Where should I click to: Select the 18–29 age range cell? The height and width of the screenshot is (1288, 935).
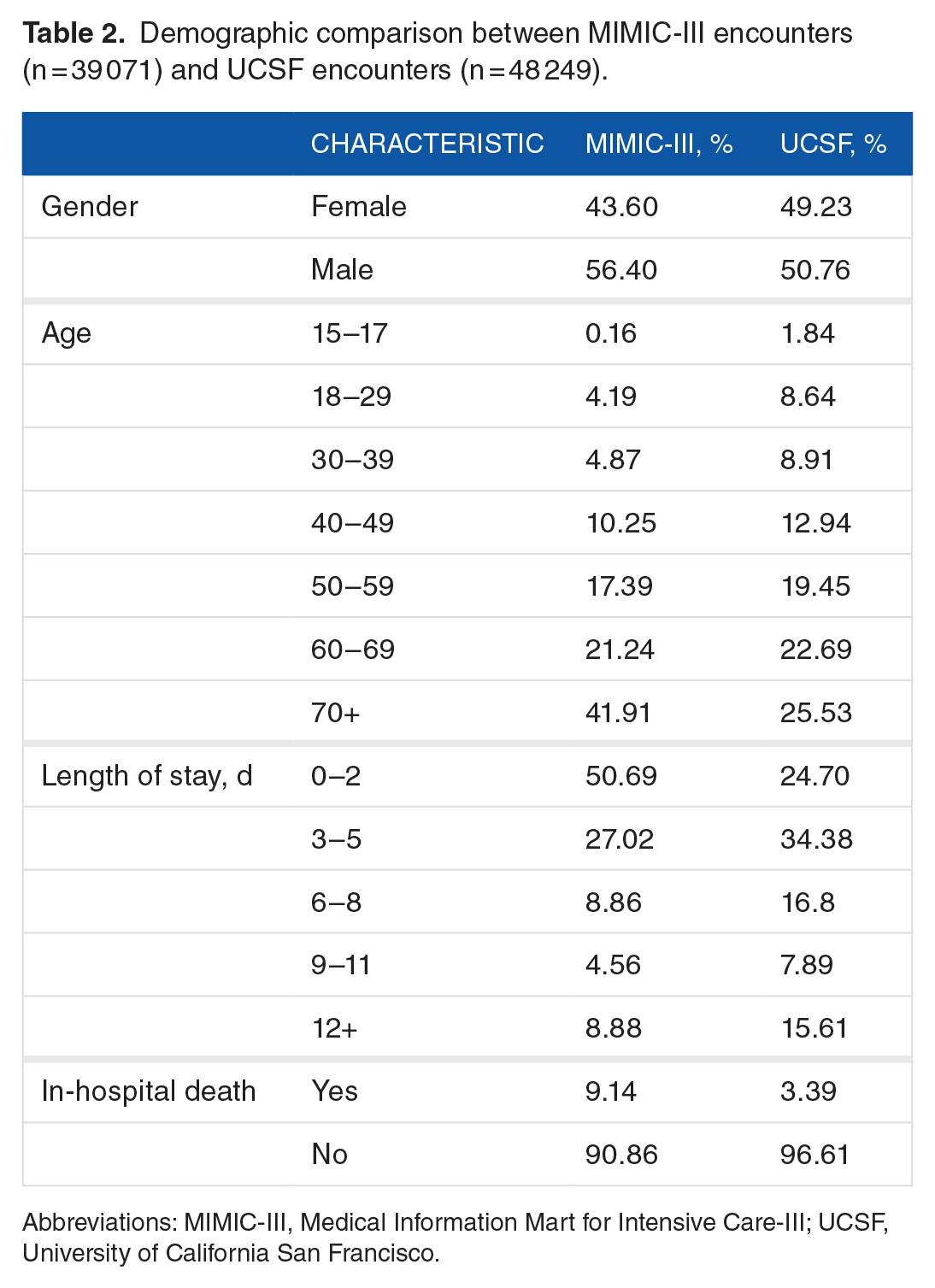350,397
